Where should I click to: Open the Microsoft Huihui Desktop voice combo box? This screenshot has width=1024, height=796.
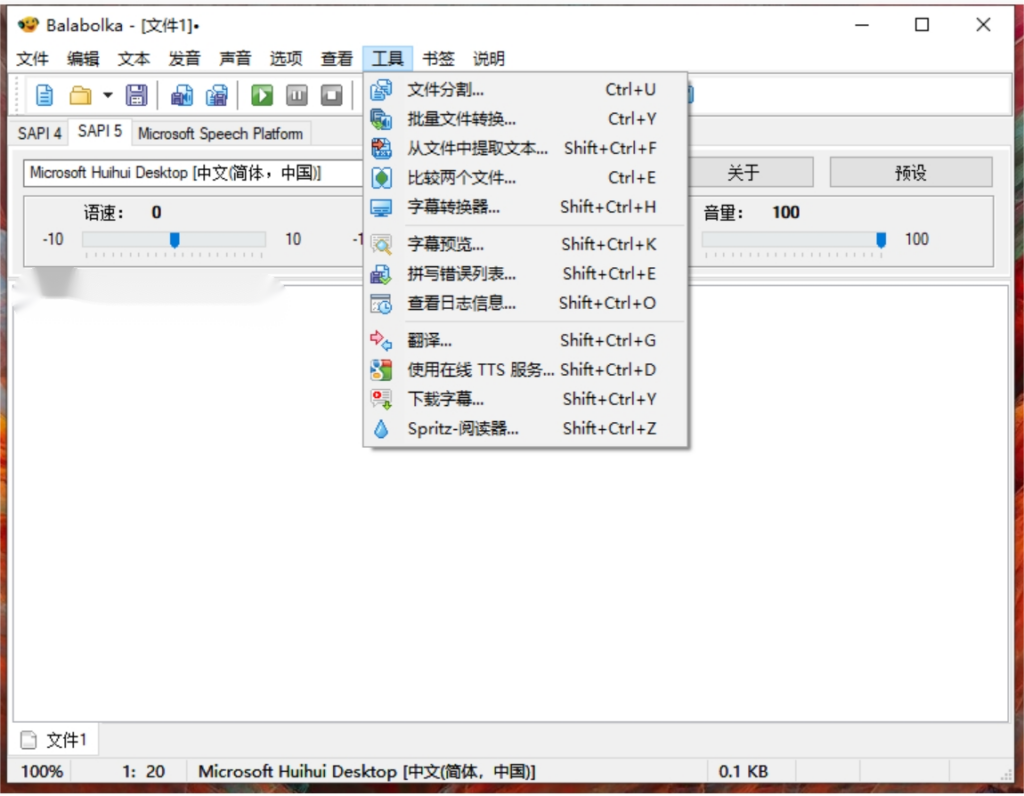tap(190, 173)
